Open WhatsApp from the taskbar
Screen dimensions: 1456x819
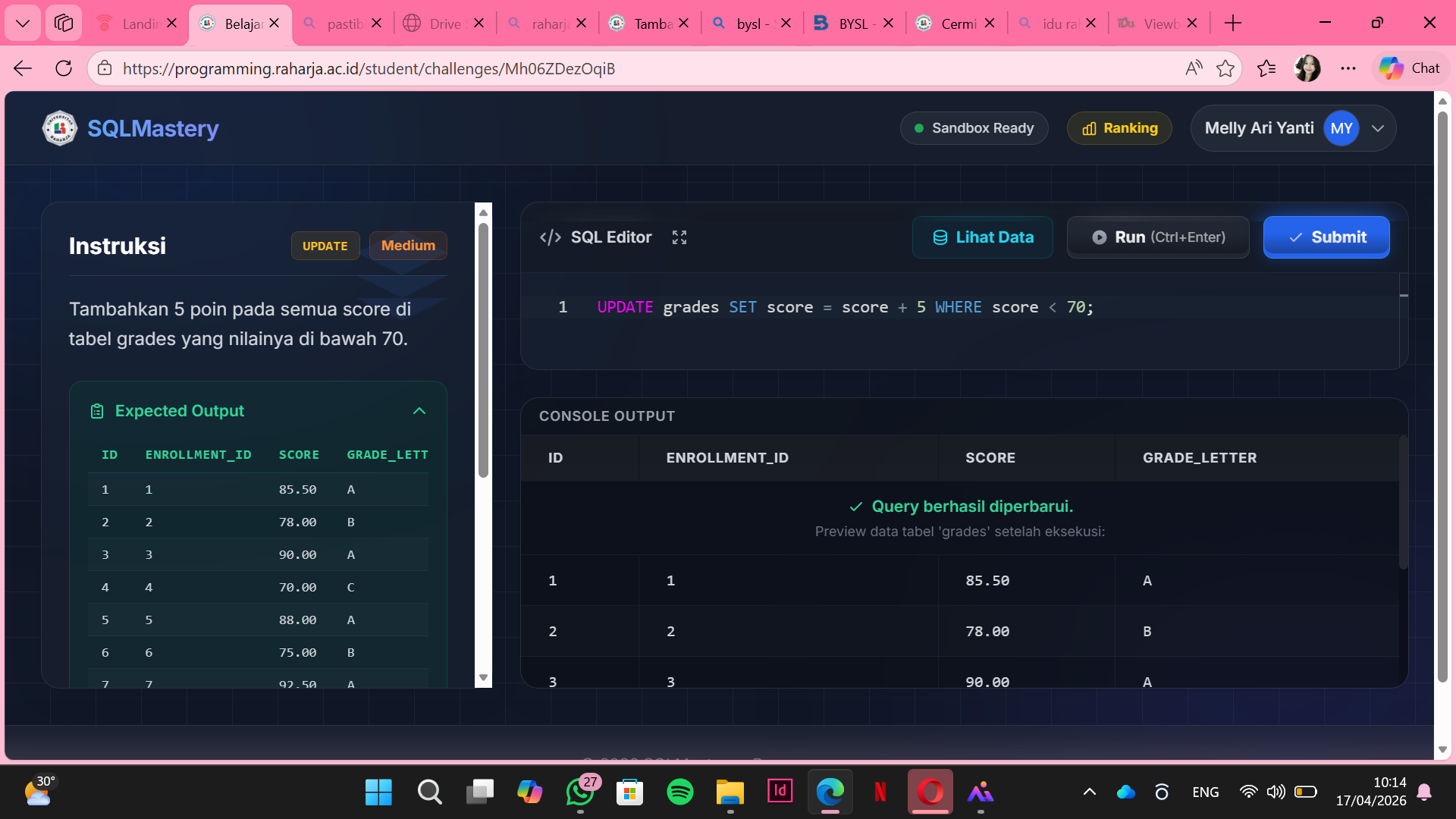coord(580,792)
